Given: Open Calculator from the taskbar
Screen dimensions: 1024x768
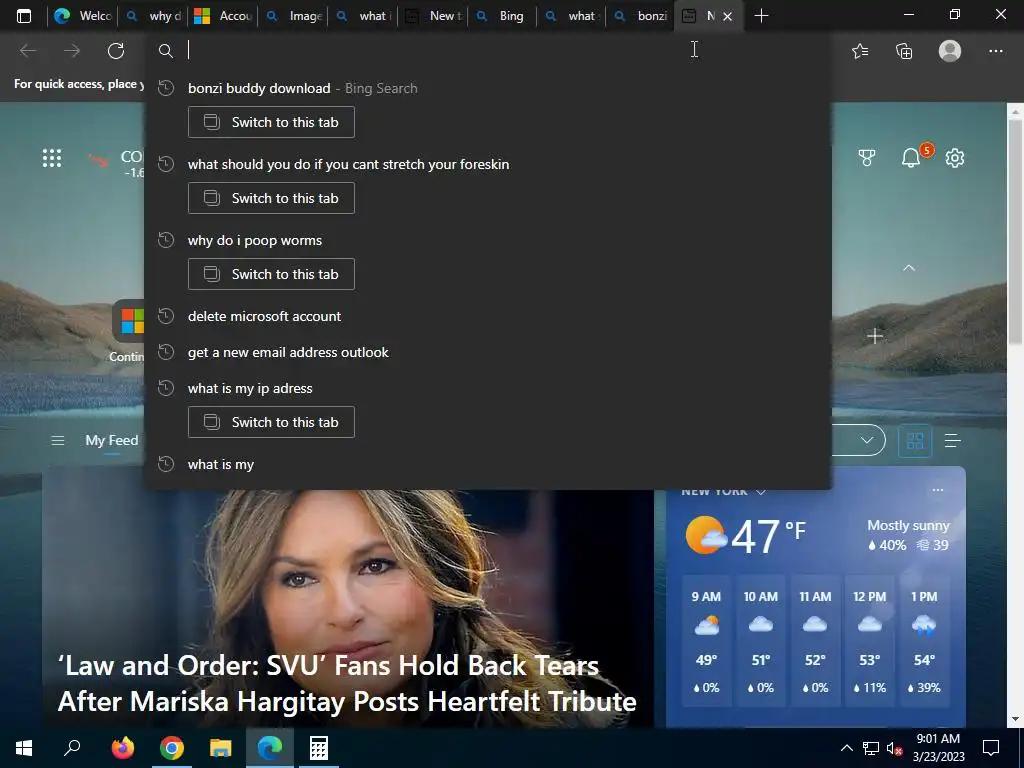Looking at the screenshot, I should (x=319, y=748).
